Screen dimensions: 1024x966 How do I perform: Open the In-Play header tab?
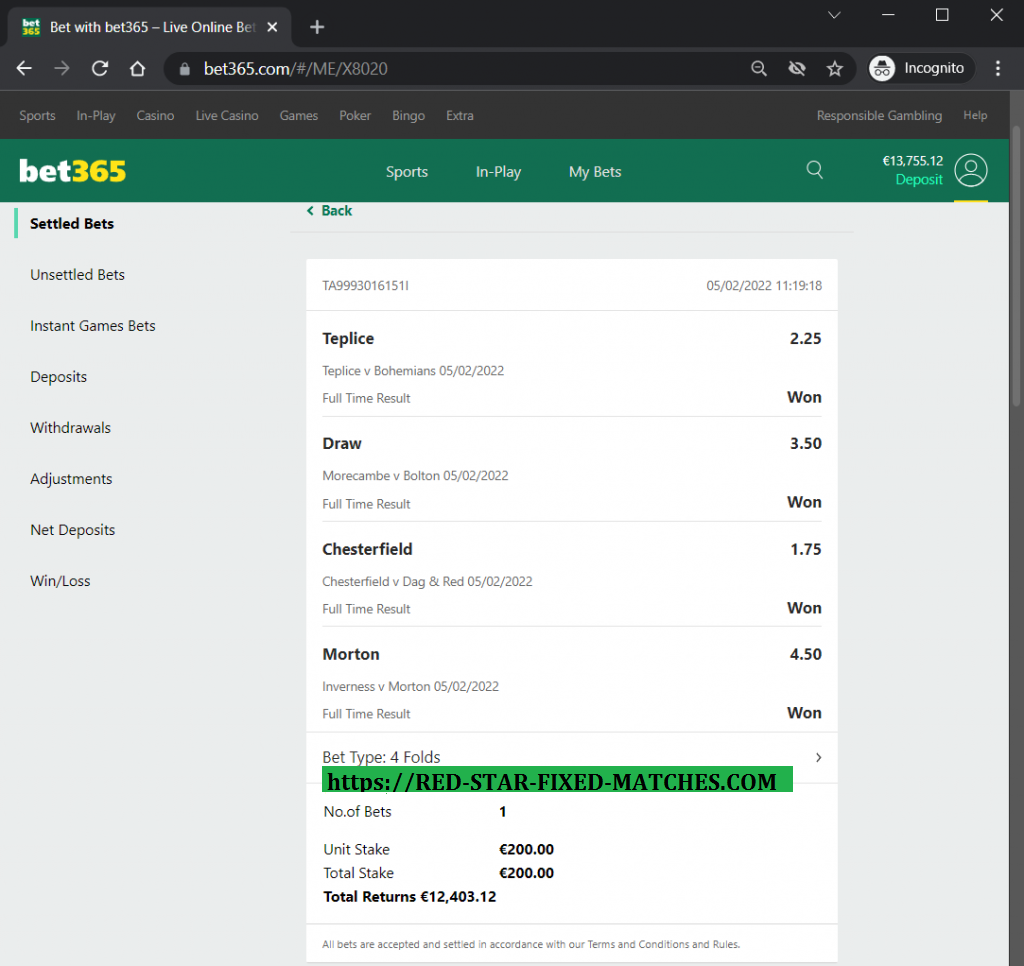(498, 172)
